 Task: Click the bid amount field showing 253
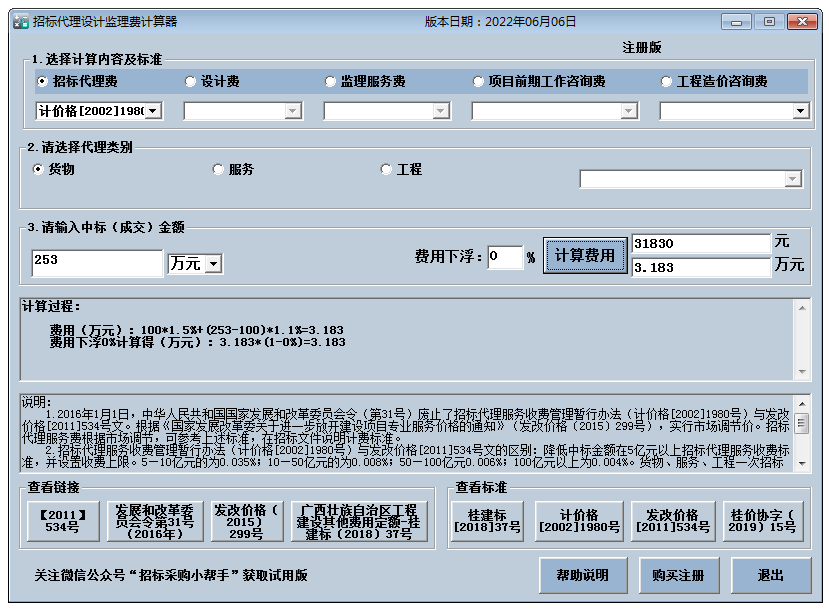[95, 263]
